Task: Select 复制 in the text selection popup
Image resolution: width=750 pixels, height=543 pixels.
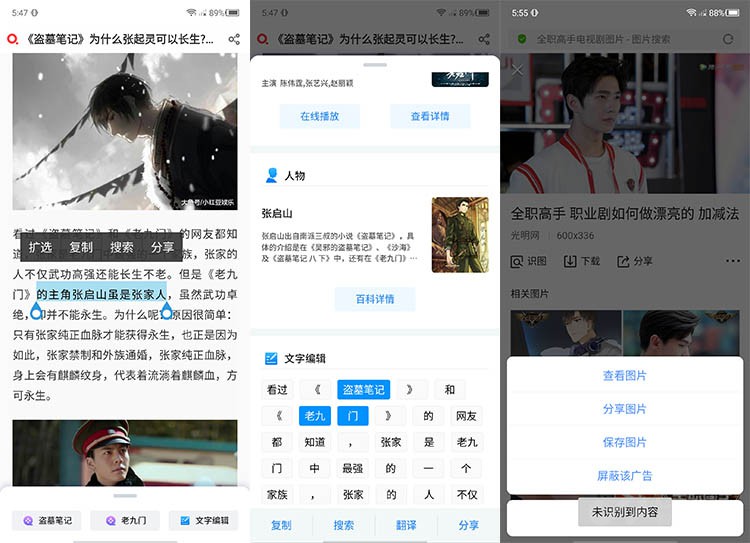Action: click(81, 247)
